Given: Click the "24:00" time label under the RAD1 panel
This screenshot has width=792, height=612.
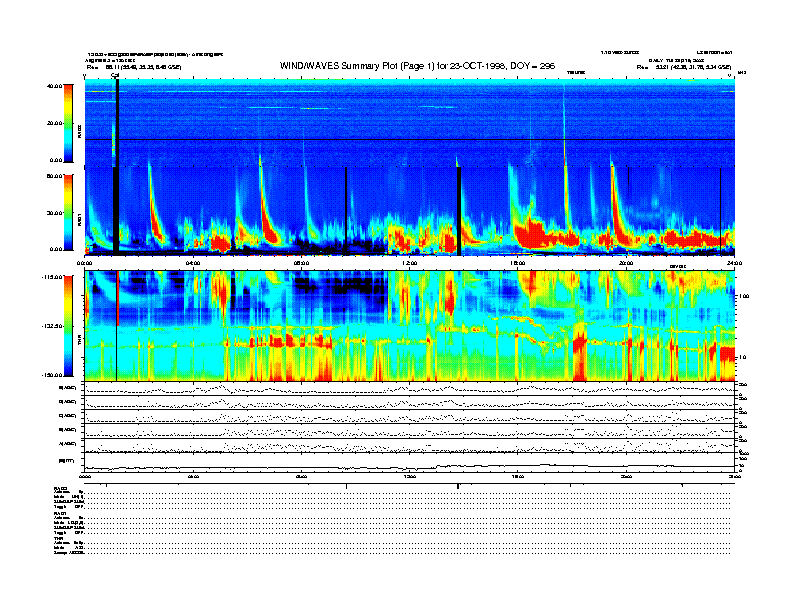Looking at the screenshot, I should [x=734, y=263].
